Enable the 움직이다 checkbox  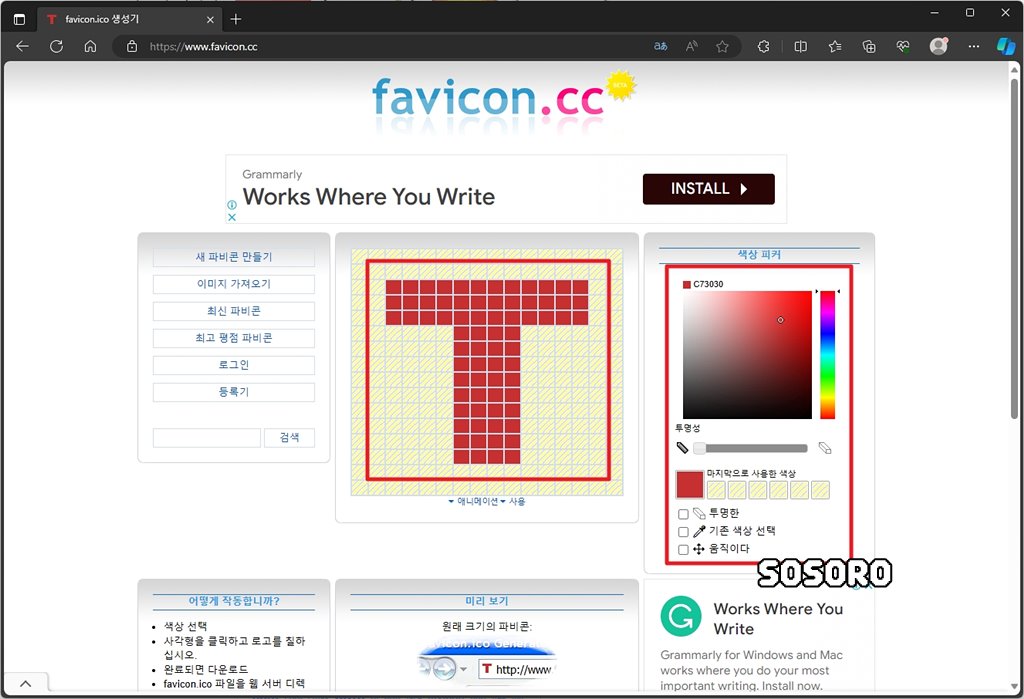(683, 549)
